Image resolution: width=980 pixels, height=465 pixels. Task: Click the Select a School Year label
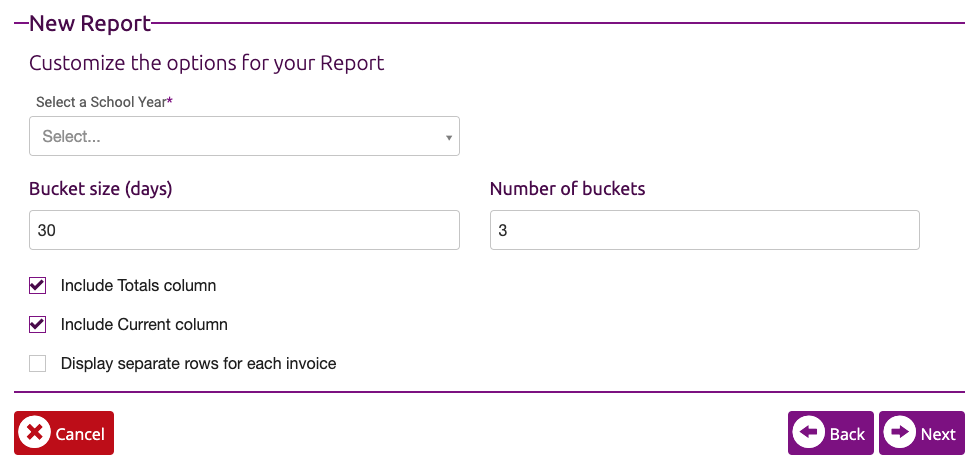click(104, 102)
